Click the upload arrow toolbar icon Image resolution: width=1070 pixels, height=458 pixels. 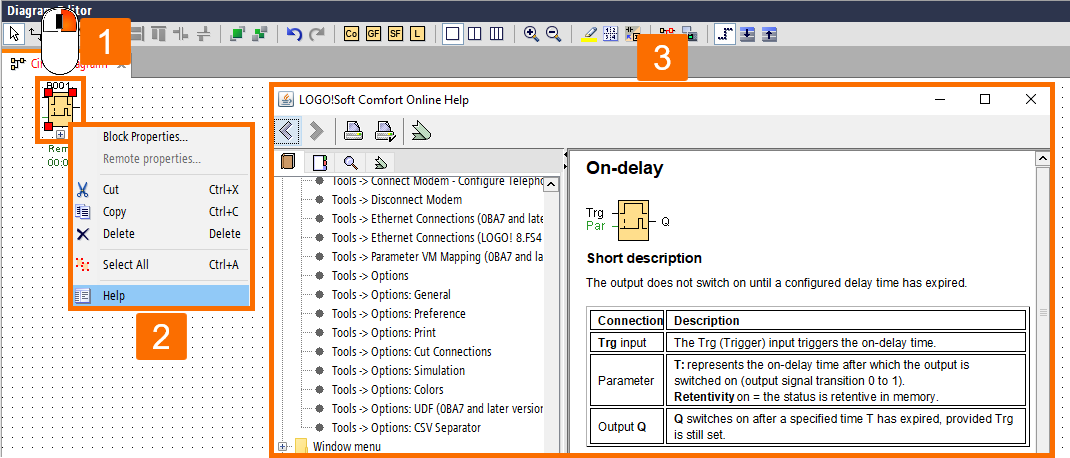pos(769,33)
